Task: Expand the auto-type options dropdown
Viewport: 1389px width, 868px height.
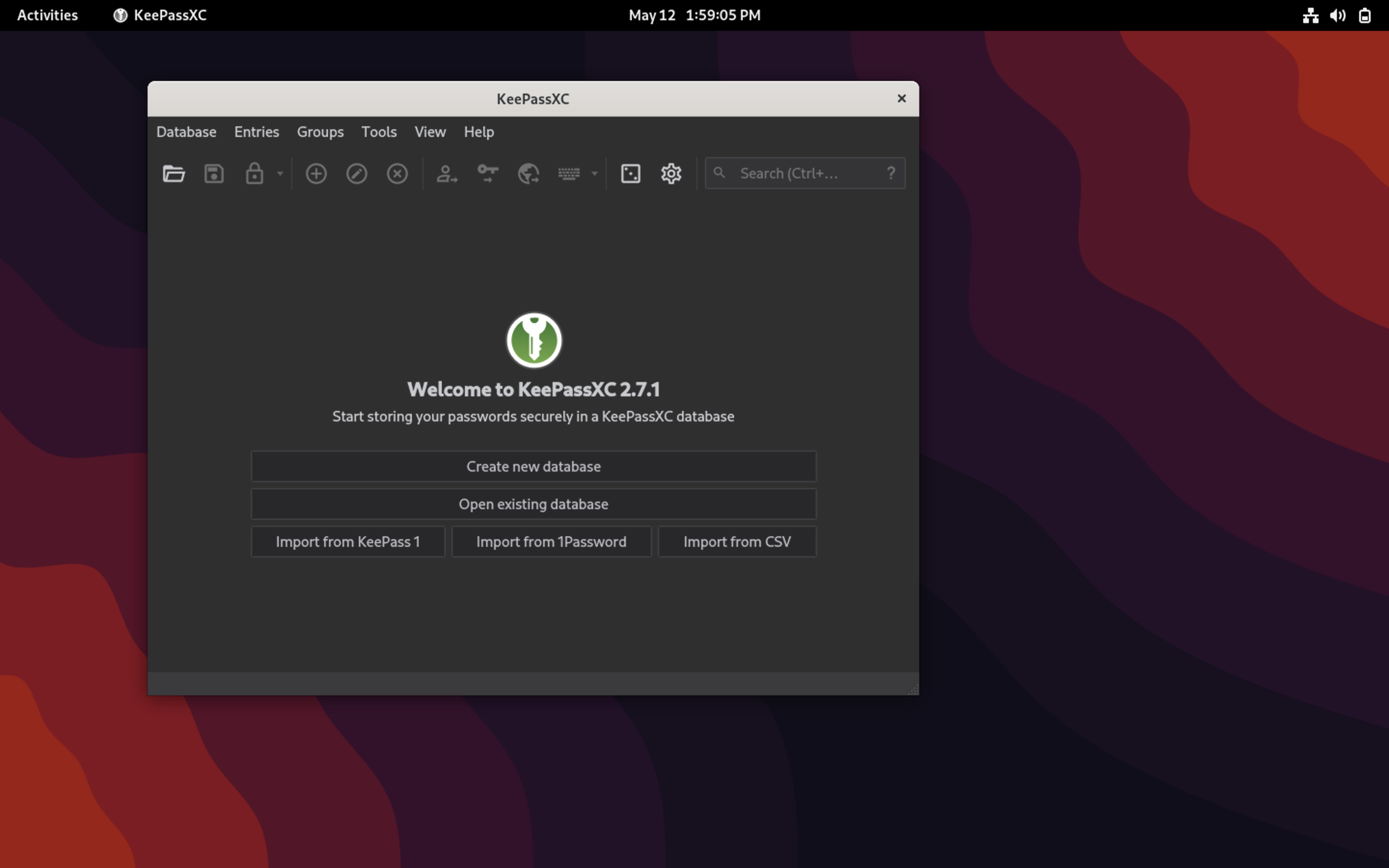Action: 594,174
